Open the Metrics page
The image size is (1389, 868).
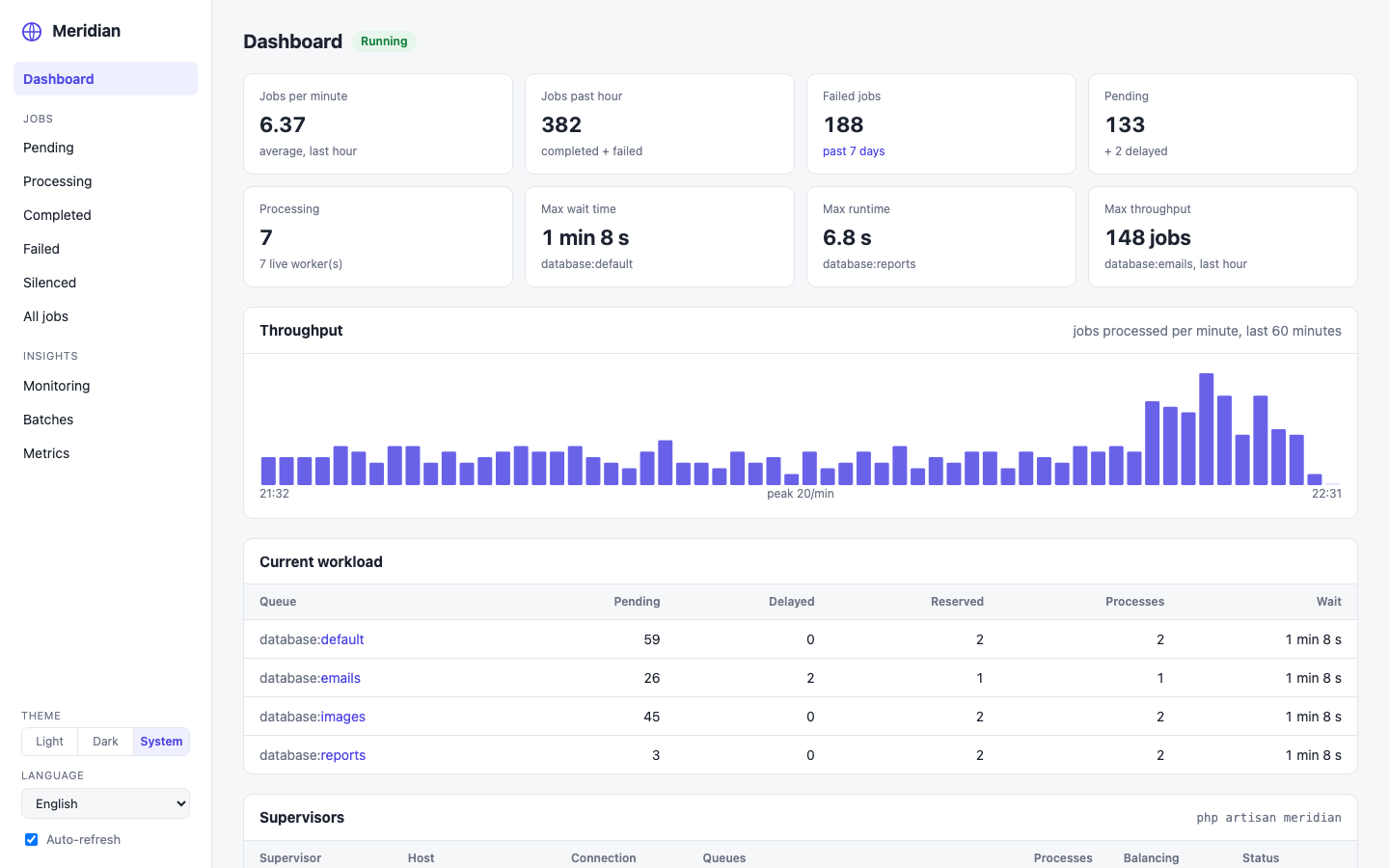click(105, 453)
